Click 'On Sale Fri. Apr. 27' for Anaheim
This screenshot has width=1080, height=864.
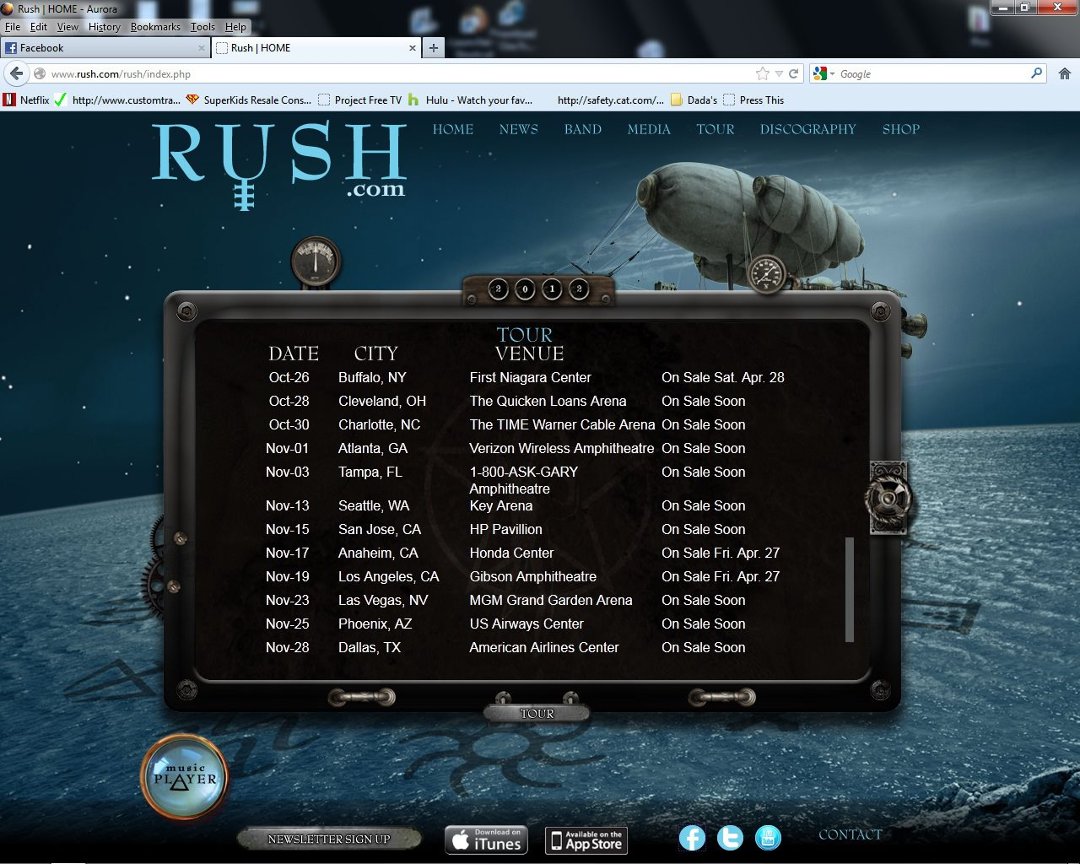tap(720, 553)
